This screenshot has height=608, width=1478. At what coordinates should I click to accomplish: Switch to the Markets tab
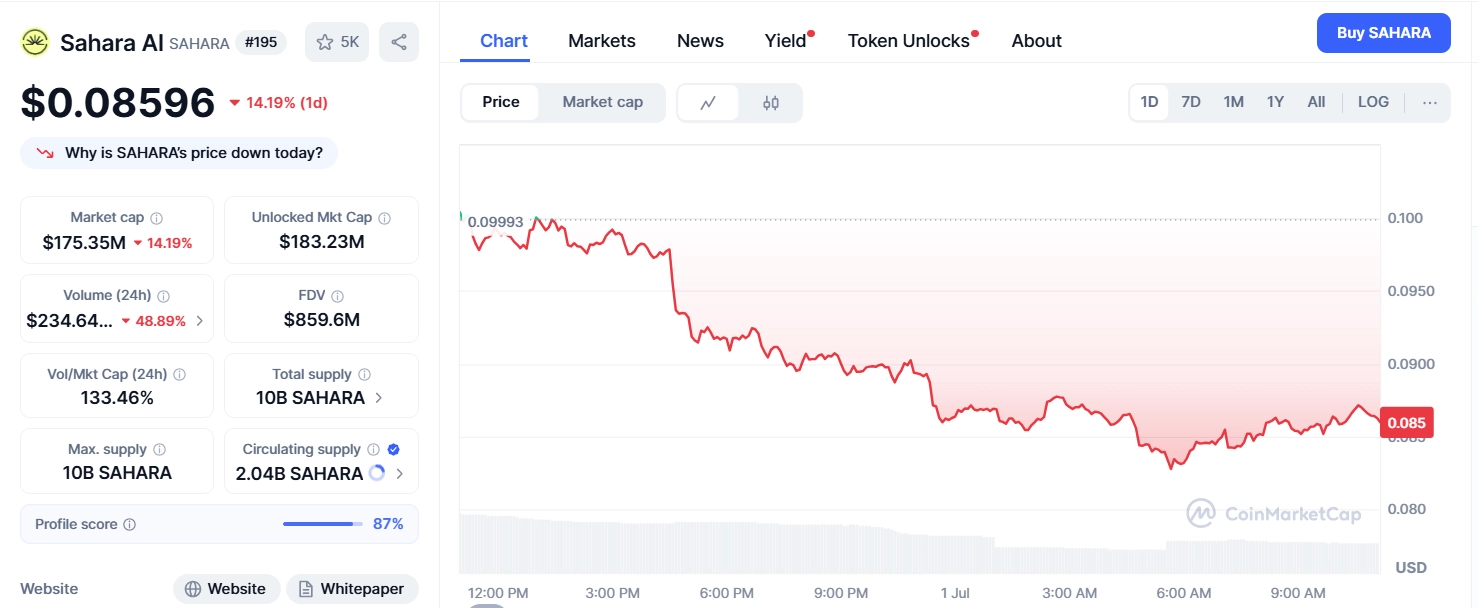click(601, 40)
